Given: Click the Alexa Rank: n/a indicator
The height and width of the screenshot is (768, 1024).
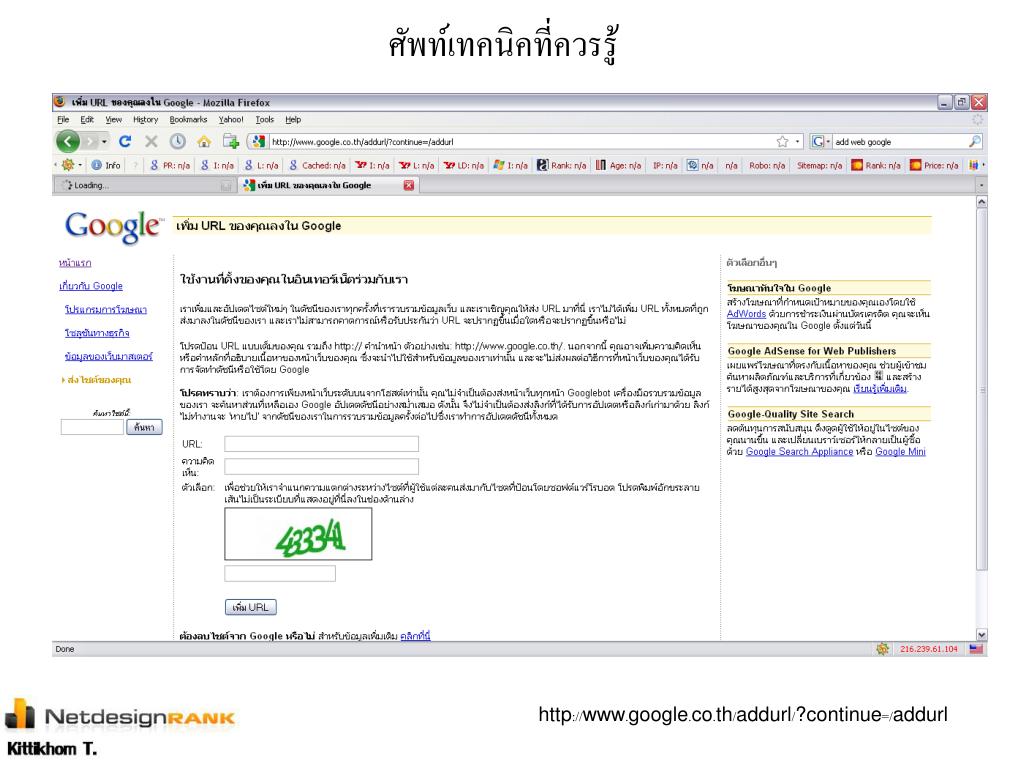Looking at the screenshot, I should [562, 165].
